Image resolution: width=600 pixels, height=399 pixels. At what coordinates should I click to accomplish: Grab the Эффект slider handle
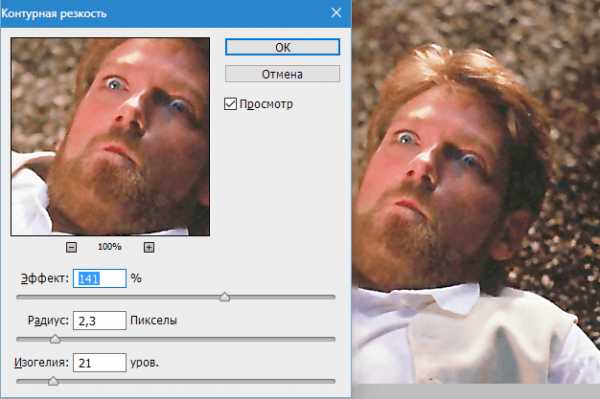click(225, 297)
